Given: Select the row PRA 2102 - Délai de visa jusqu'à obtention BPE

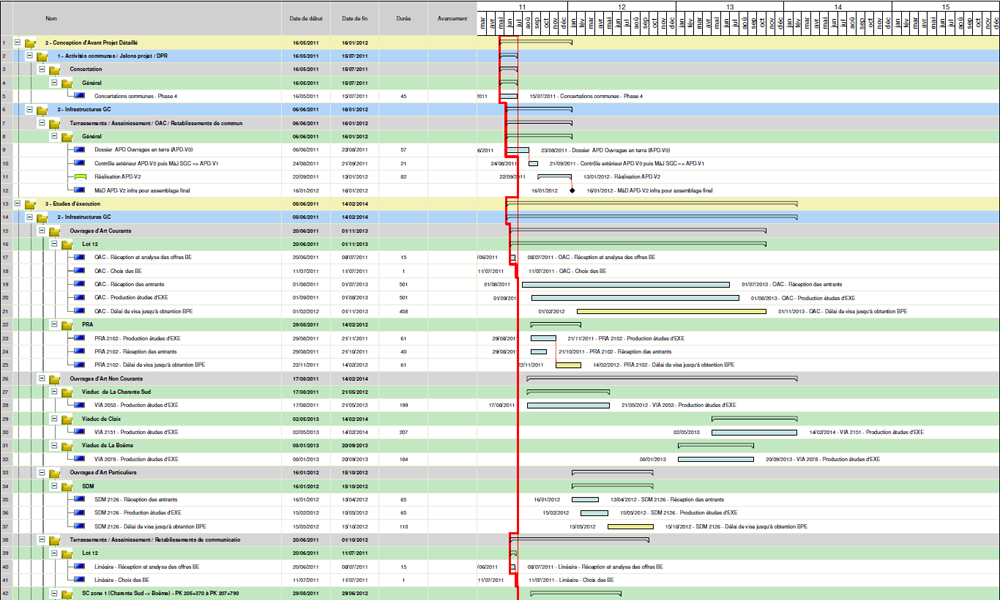Looking at the screenshot, I should pos(500,365).
